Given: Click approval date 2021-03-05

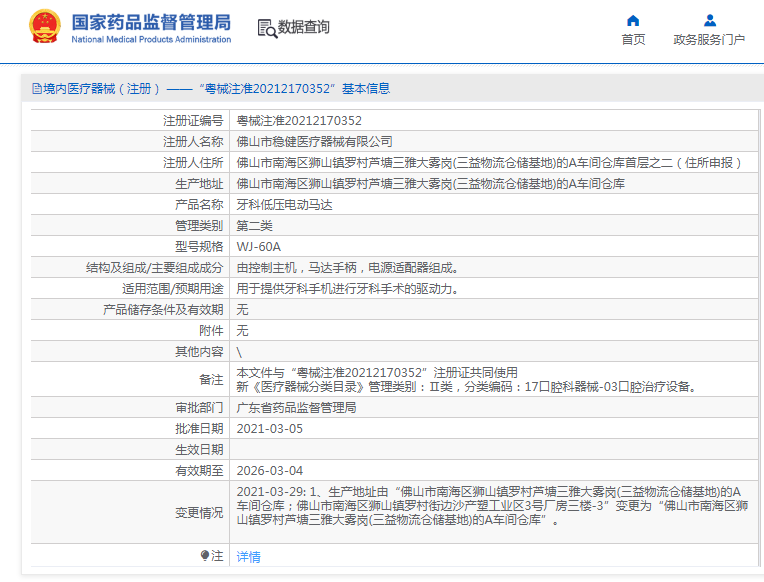Looking at the screenshot, I should (269, 429).
